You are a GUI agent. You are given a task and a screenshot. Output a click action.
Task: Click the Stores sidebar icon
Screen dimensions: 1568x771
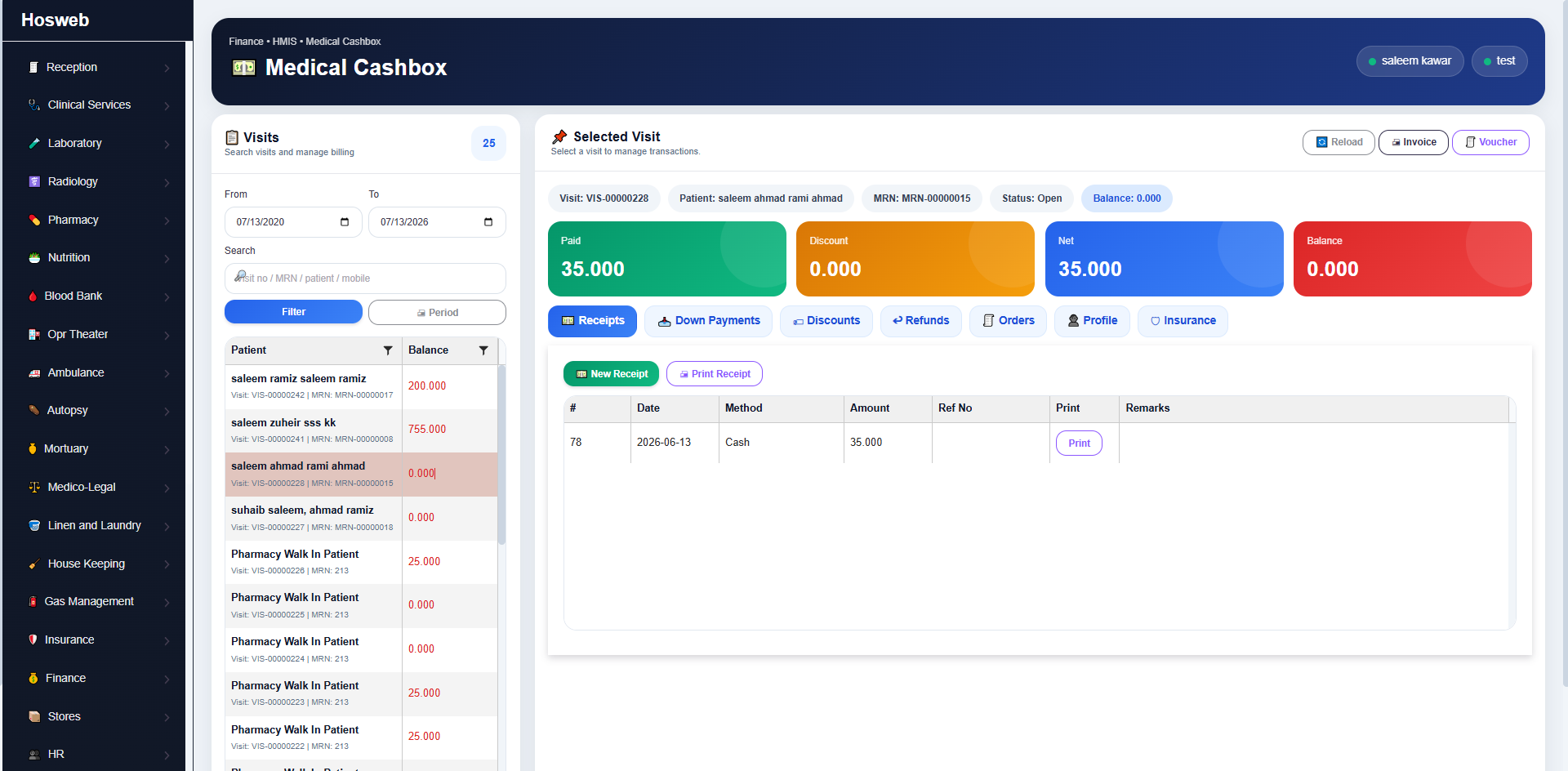34,716
